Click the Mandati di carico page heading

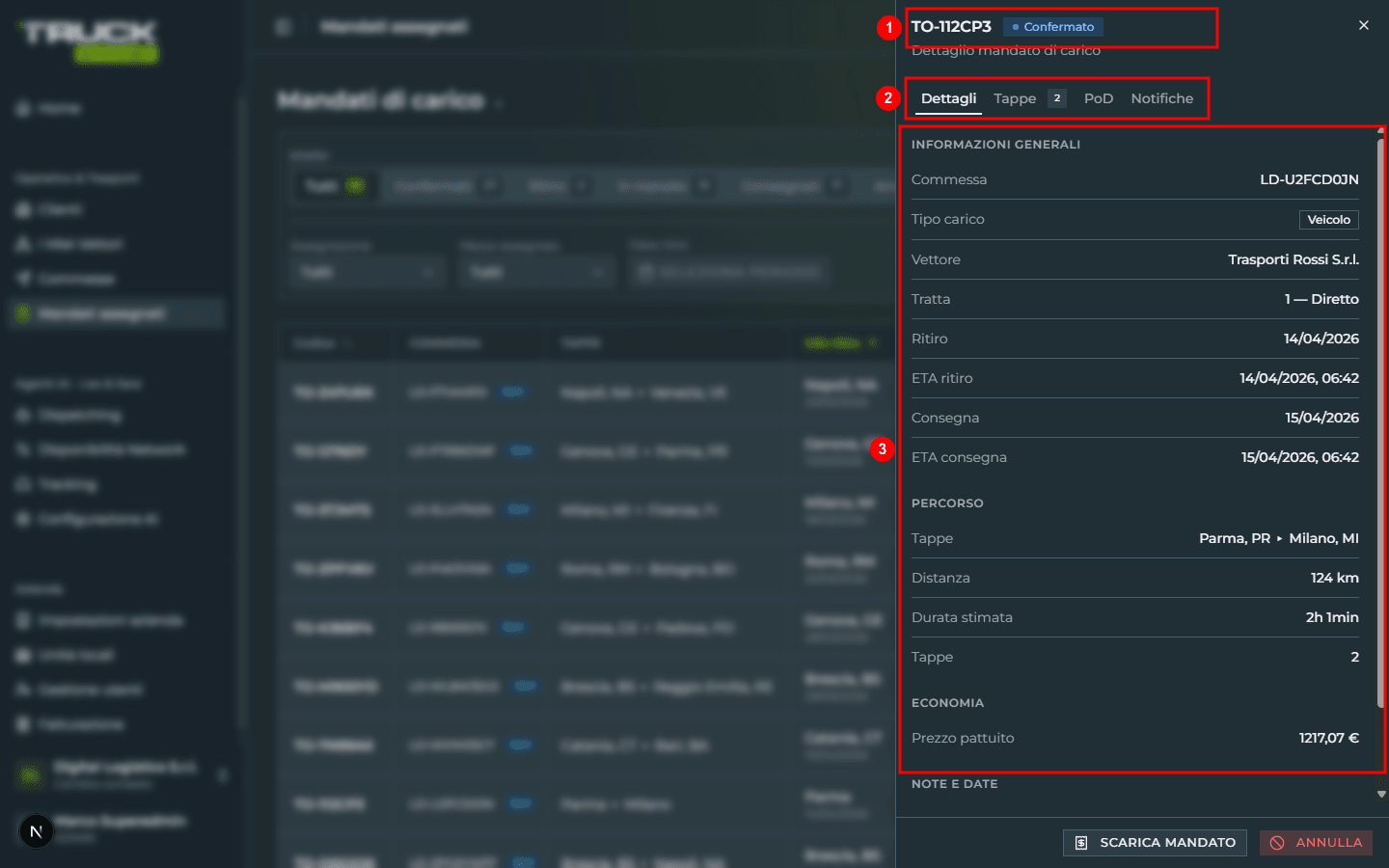(380, 100)
